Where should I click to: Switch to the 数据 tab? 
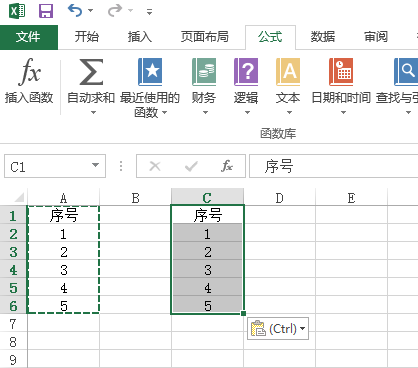(x=323, y=37)
